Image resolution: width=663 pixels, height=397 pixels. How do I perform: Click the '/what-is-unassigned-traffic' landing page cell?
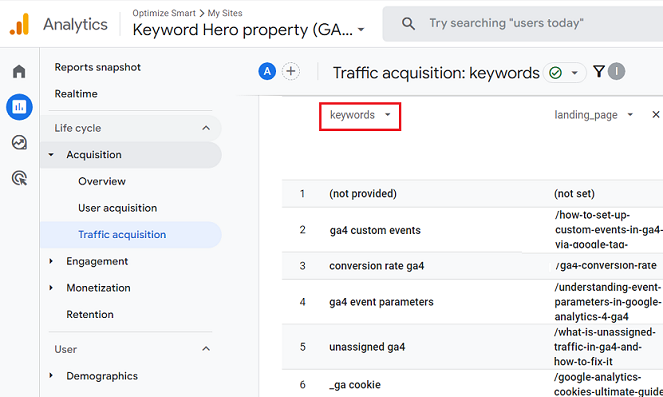click(x=605, y=347)
